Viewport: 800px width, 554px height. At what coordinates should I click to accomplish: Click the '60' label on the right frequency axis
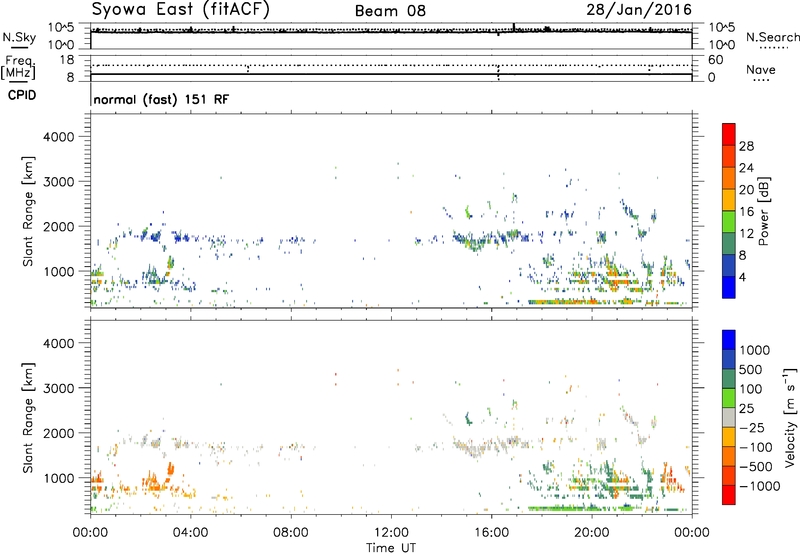click(715, 60)
